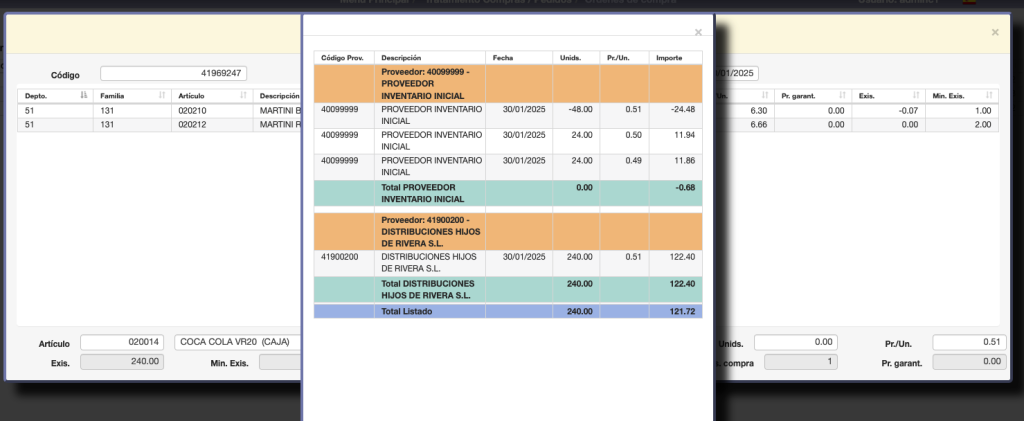Select article 020212 in background table

(192, 124)
